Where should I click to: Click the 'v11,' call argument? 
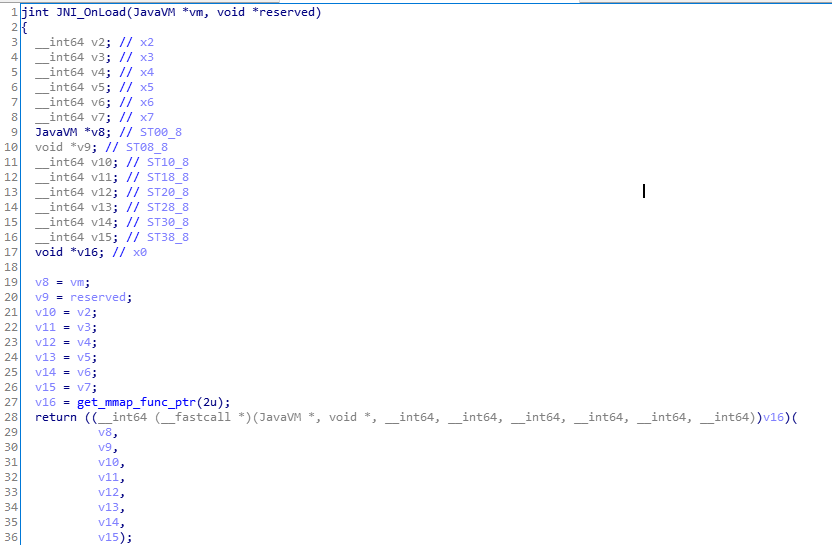tap(111, 477)
